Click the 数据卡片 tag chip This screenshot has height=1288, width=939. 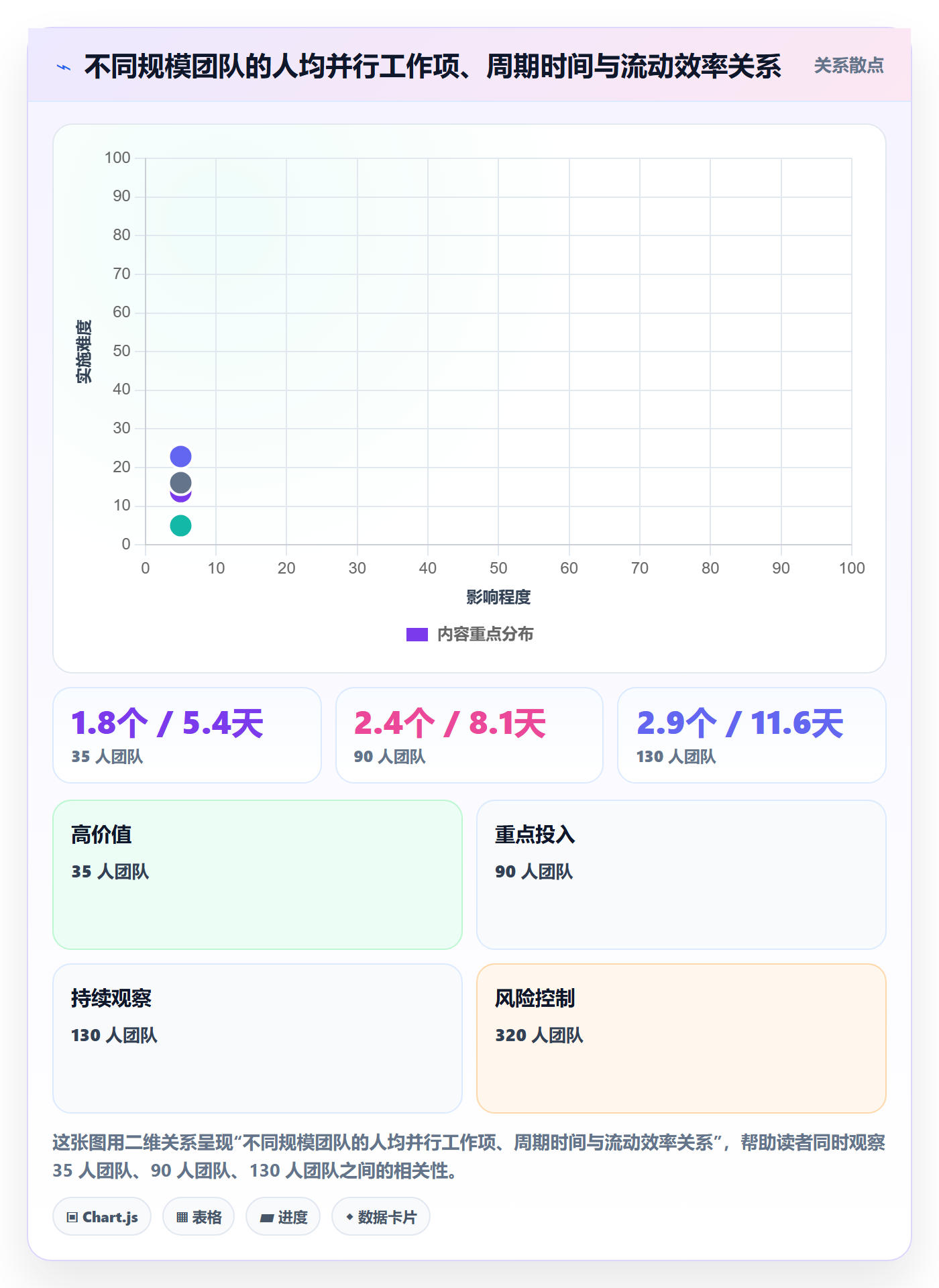(381, 1217)
